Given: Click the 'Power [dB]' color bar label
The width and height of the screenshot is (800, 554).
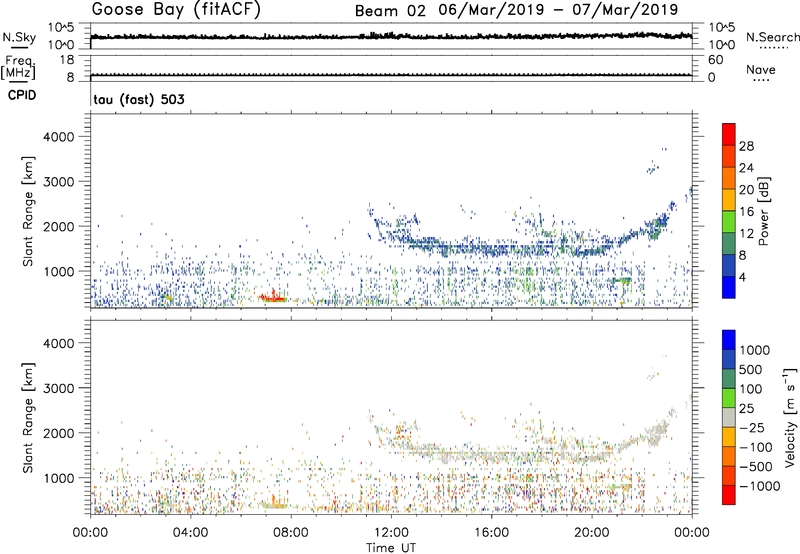Looking at the screenshot, I should [x=763, y=211].
